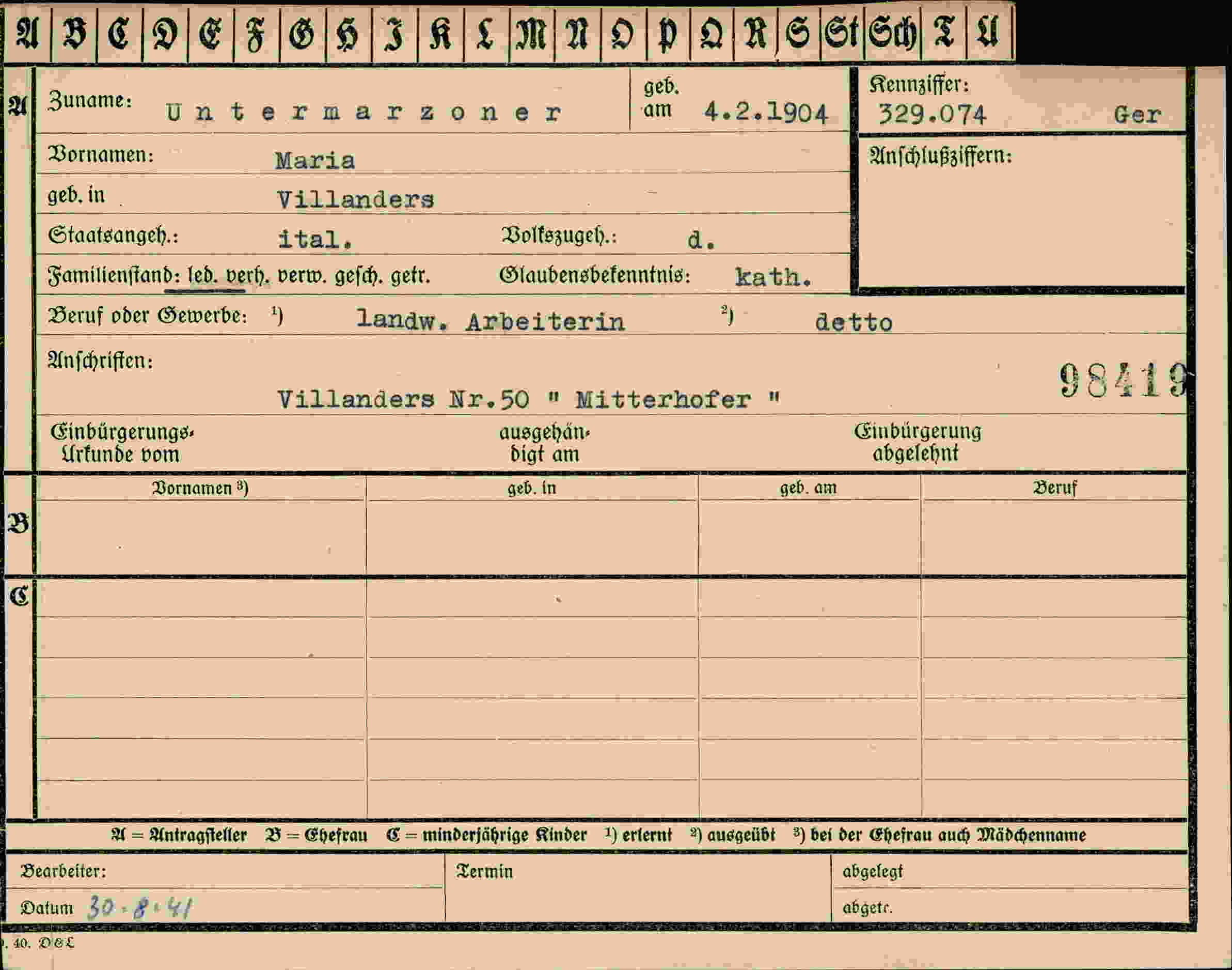Select the alphabet tab 'O' at top
The image size is (1232, 970).
(x=623, y=33)
